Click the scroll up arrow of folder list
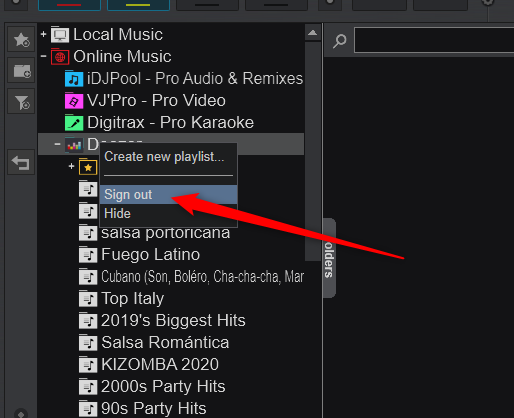 tap(313, 33)
